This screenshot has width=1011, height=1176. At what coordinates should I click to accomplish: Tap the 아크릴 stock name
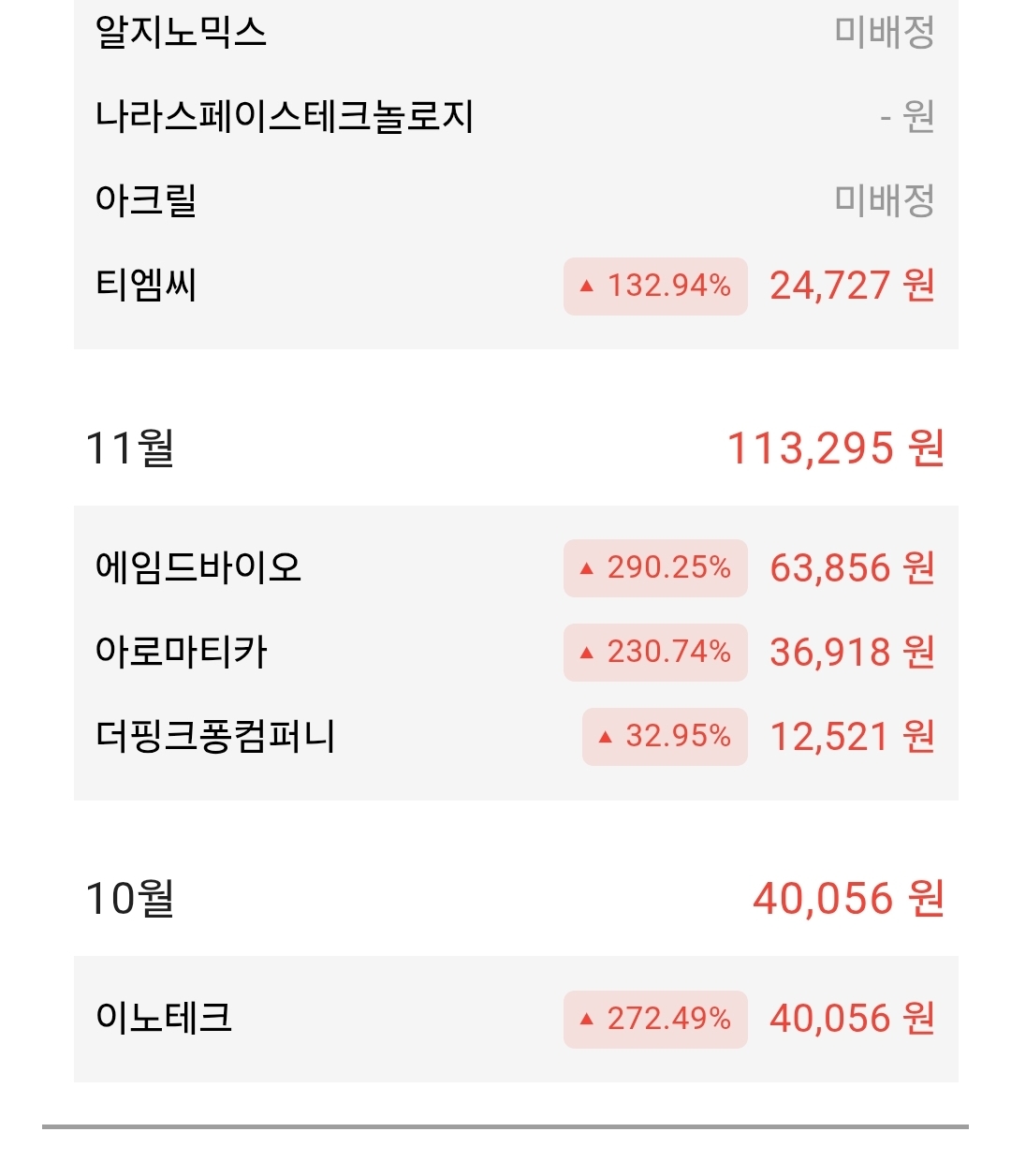(146, 200)
